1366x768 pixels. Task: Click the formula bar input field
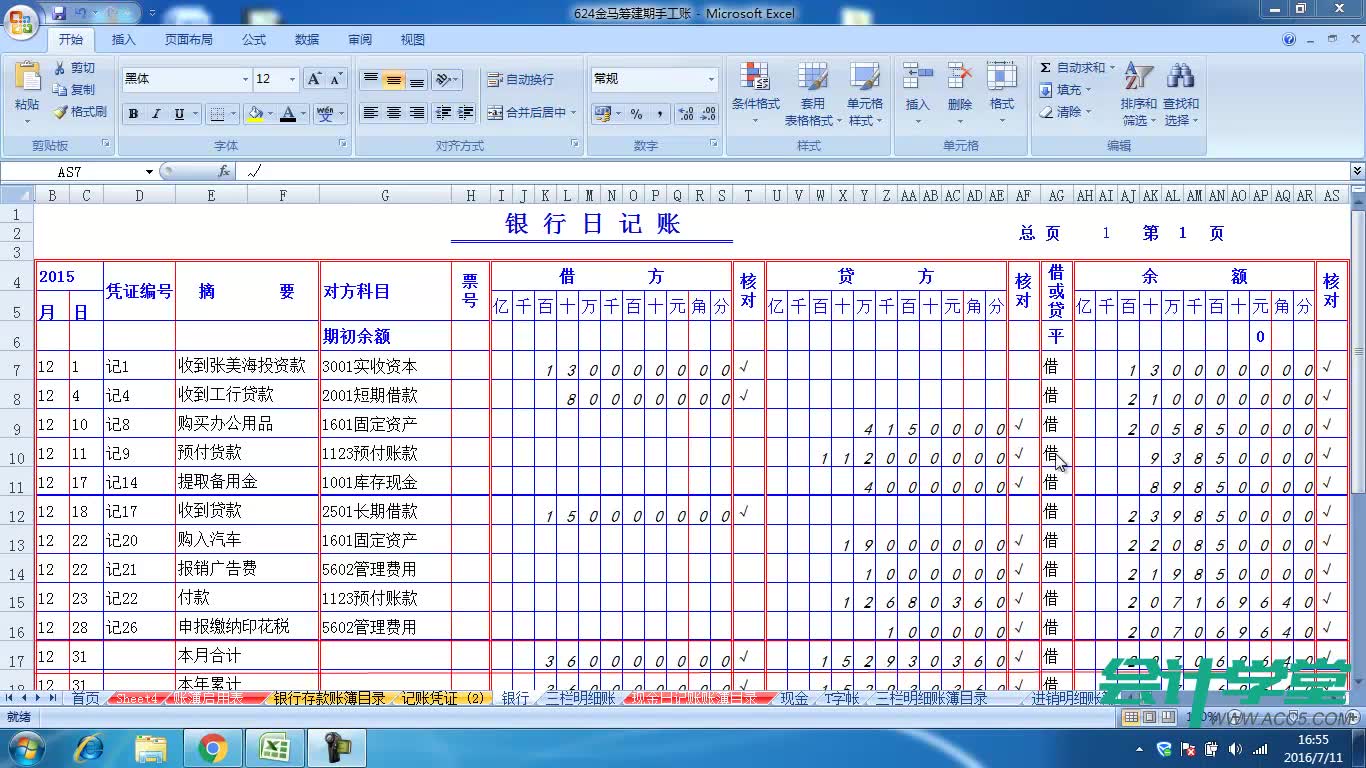pos(793,172)
